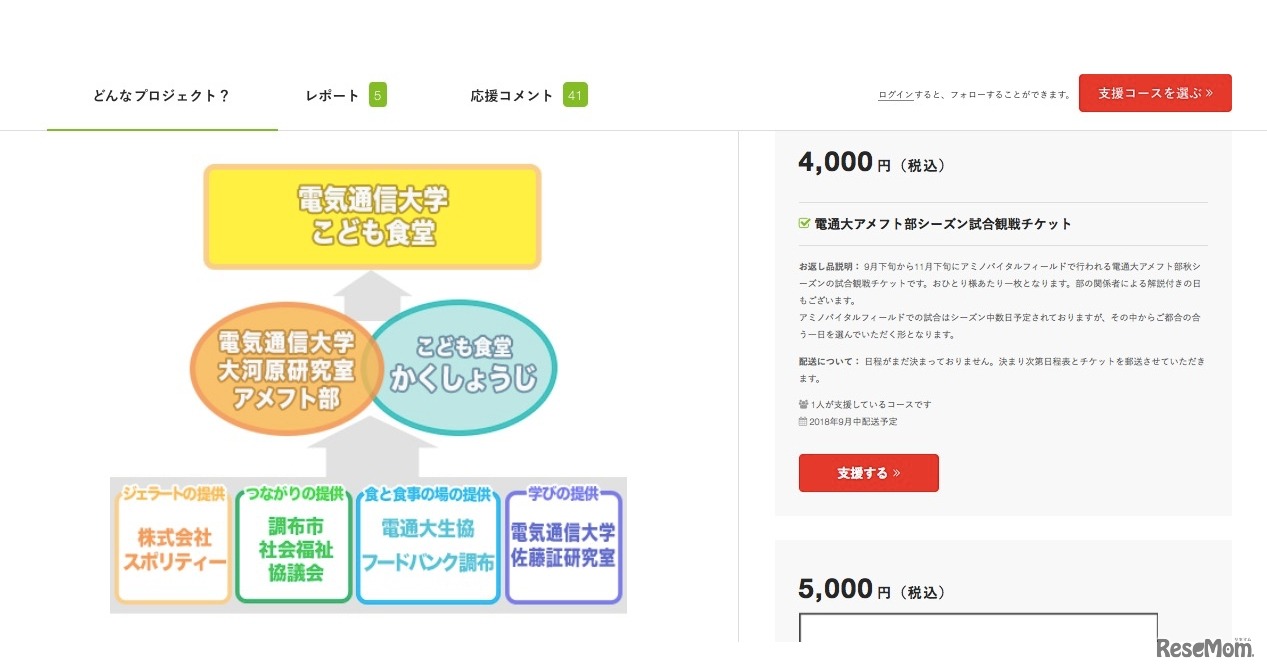The height and width of the screenshot is (671, 1267).
Task: Click the yellow 電気通信大学こども食堂 box in diagram
Action: tap(372, 216)
